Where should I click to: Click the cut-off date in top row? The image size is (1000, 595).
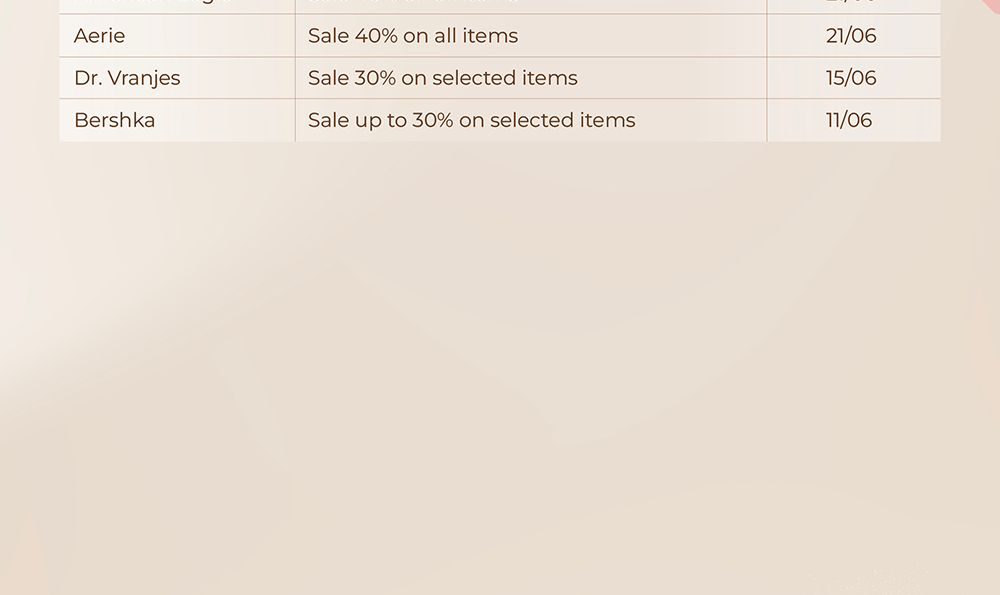851,2
